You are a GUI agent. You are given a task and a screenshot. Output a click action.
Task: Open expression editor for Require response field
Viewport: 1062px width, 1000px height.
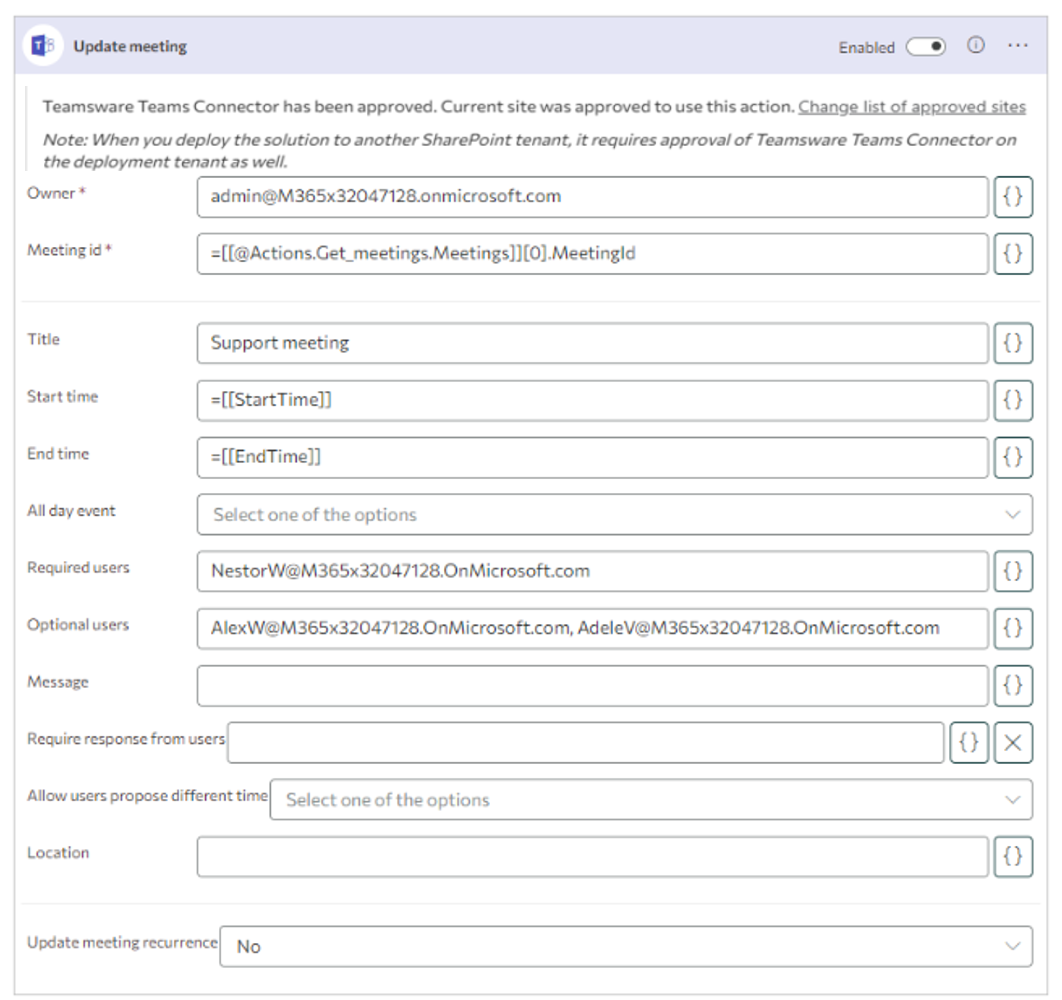pyautogui.click(x=969, y=743)
